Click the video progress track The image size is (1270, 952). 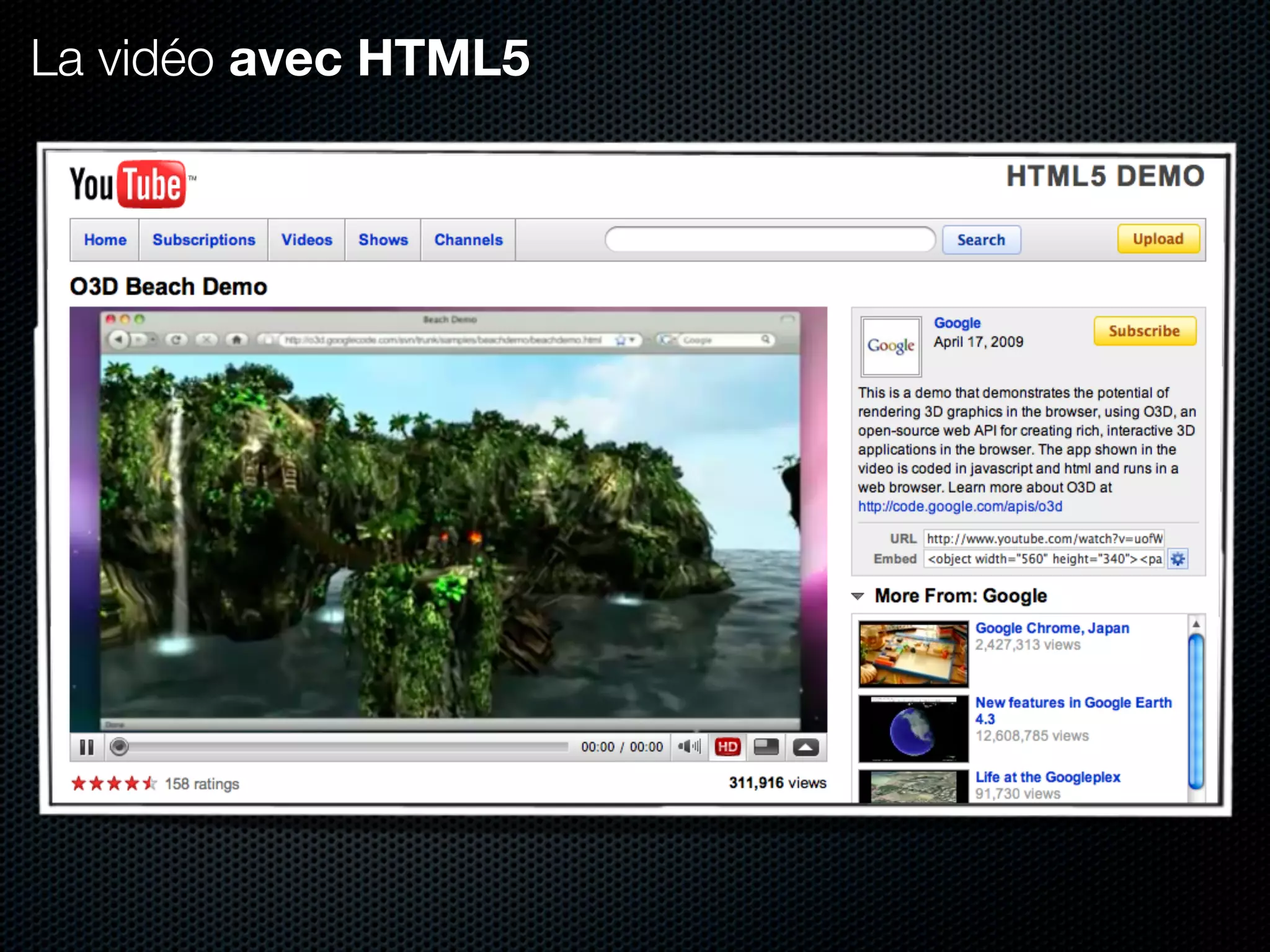[347, 747]
